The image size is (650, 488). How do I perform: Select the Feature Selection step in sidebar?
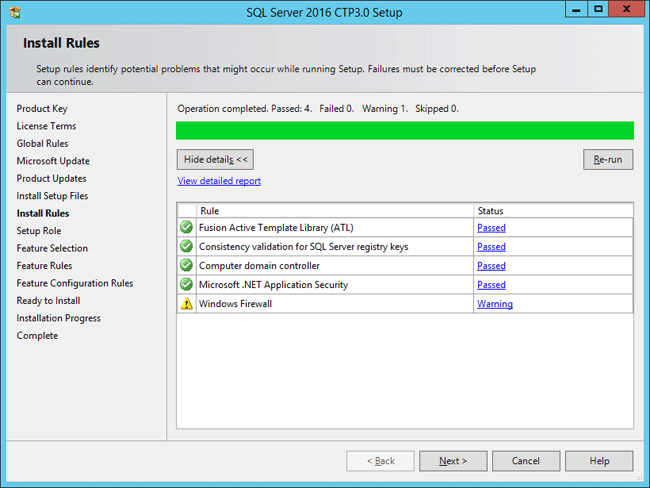point(52,248)
